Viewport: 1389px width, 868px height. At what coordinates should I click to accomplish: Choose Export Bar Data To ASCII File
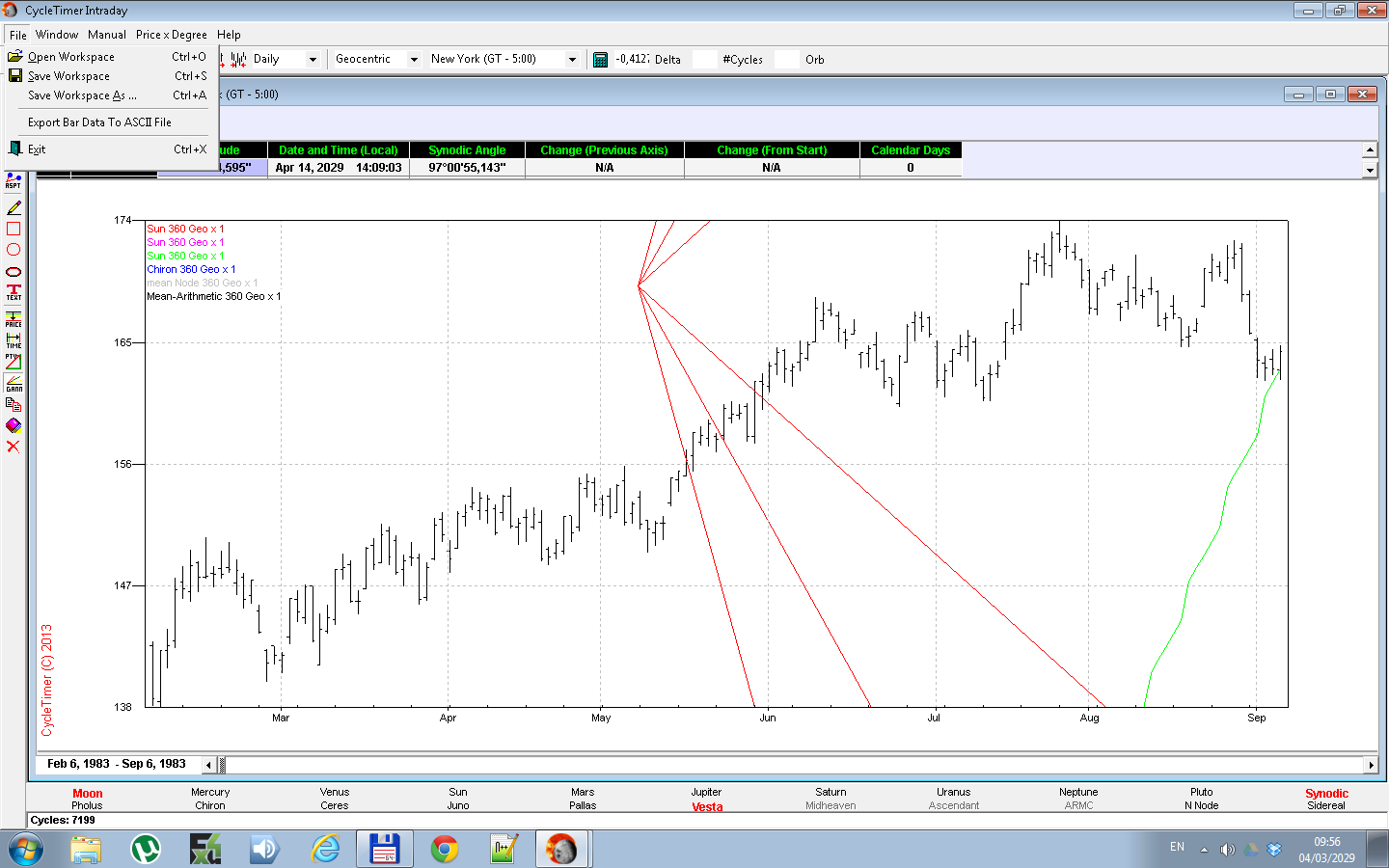[x=99, y=122]
